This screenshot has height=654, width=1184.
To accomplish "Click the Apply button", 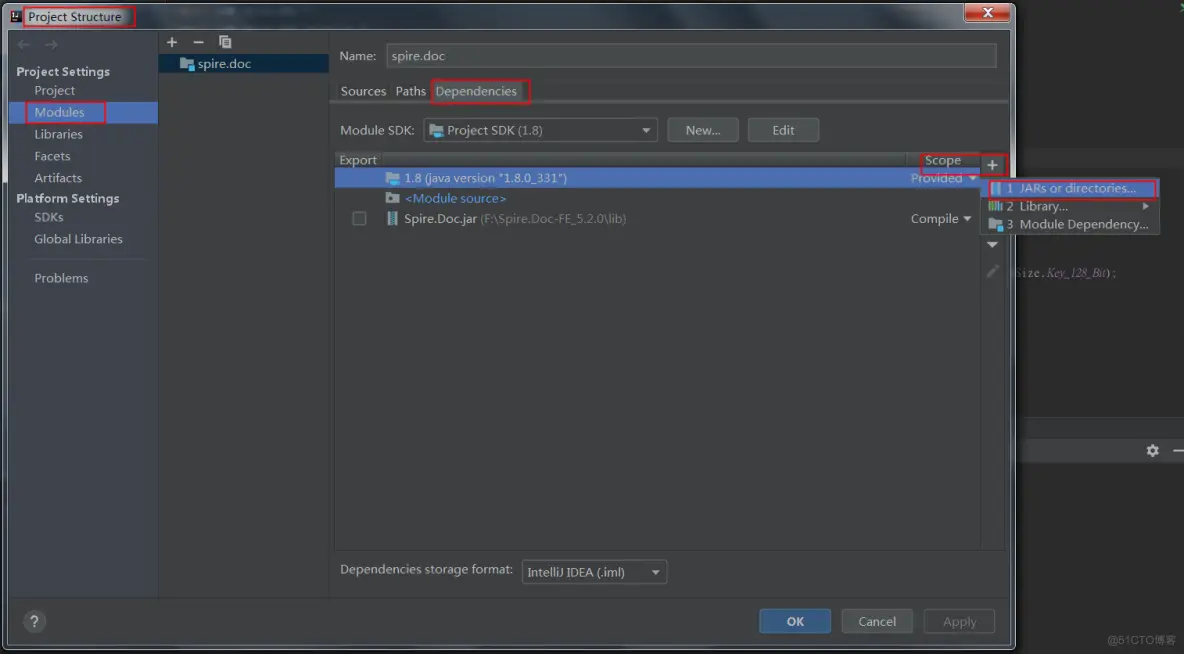I will click(959, 622).
